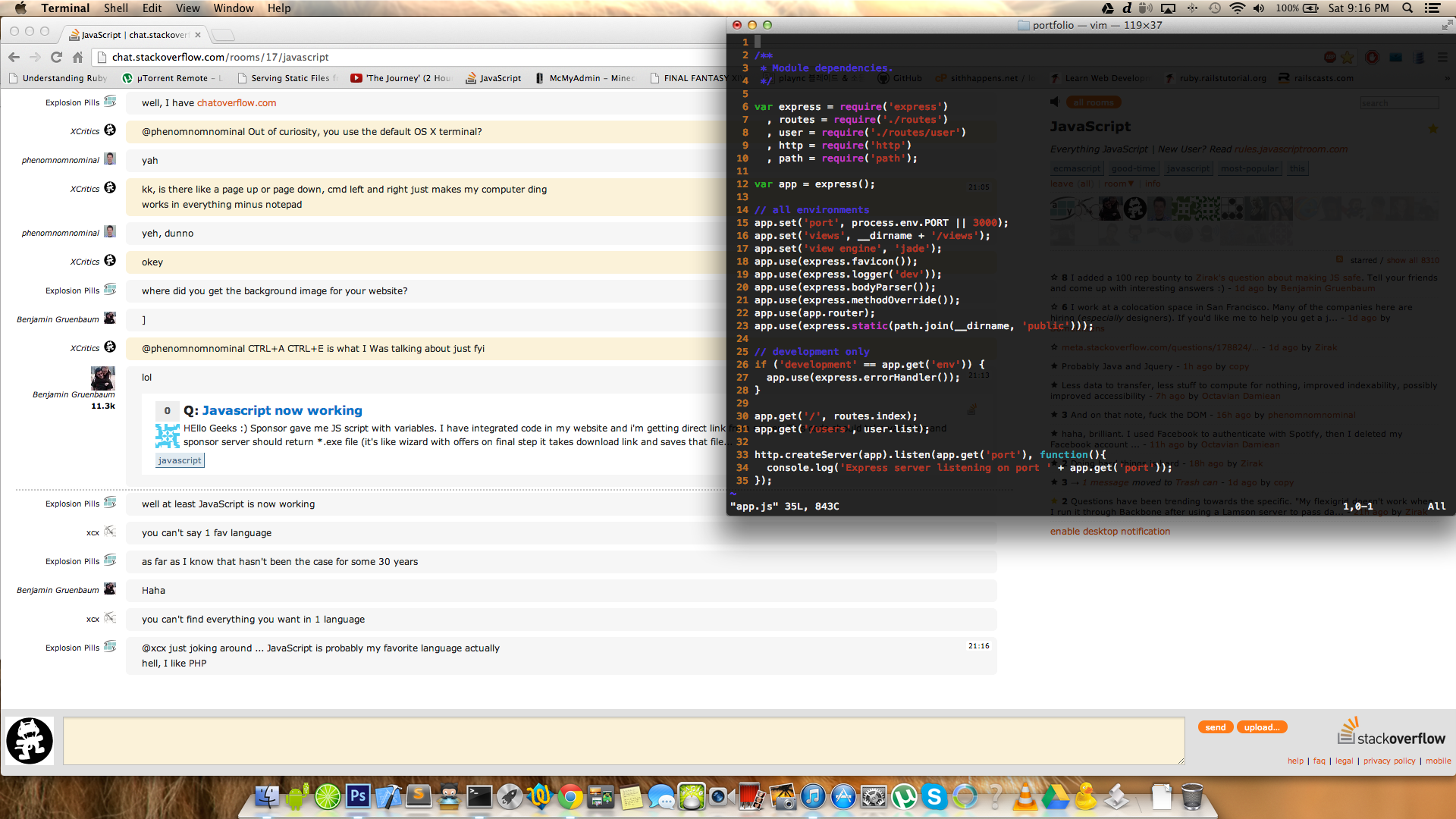Open Google Drive from the Dock

pyautogui.click(x=1056, y=796)
